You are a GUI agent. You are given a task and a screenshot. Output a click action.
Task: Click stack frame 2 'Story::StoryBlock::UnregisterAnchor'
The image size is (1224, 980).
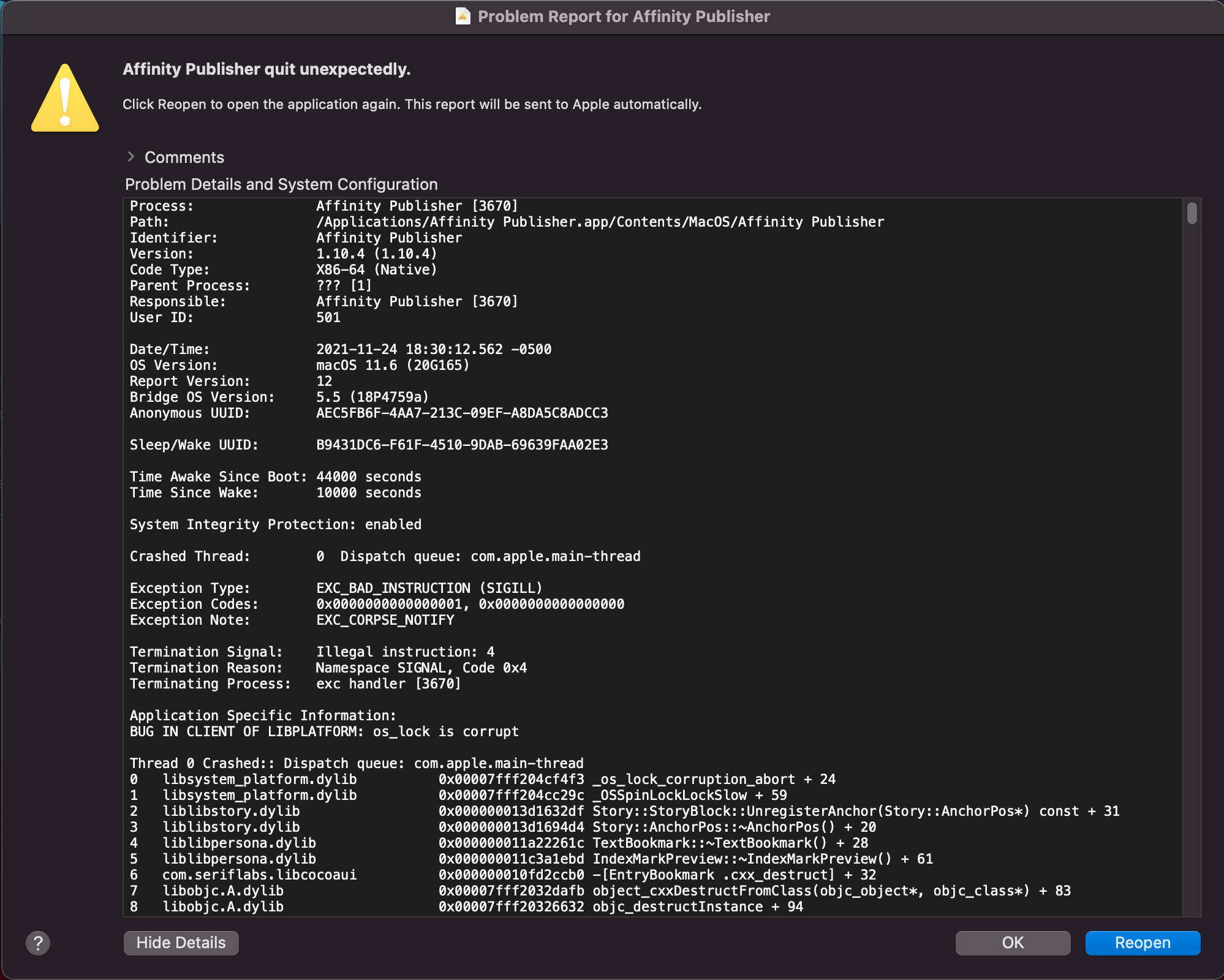coord(625,811)
